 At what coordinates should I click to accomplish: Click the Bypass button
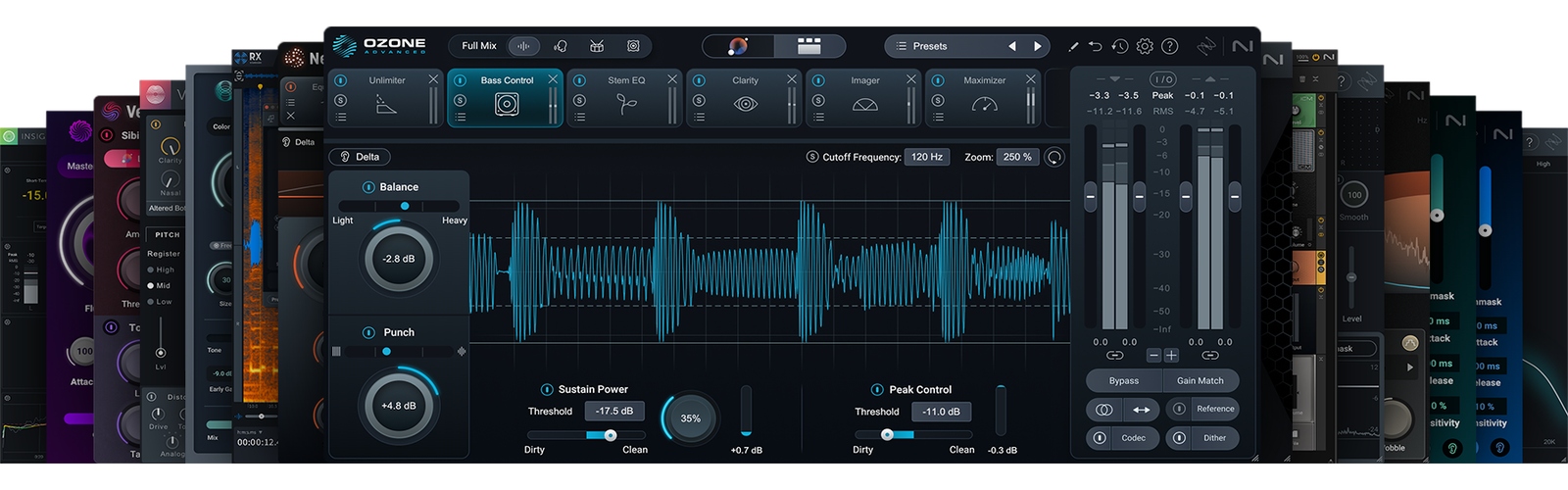tap(1123, 380)
